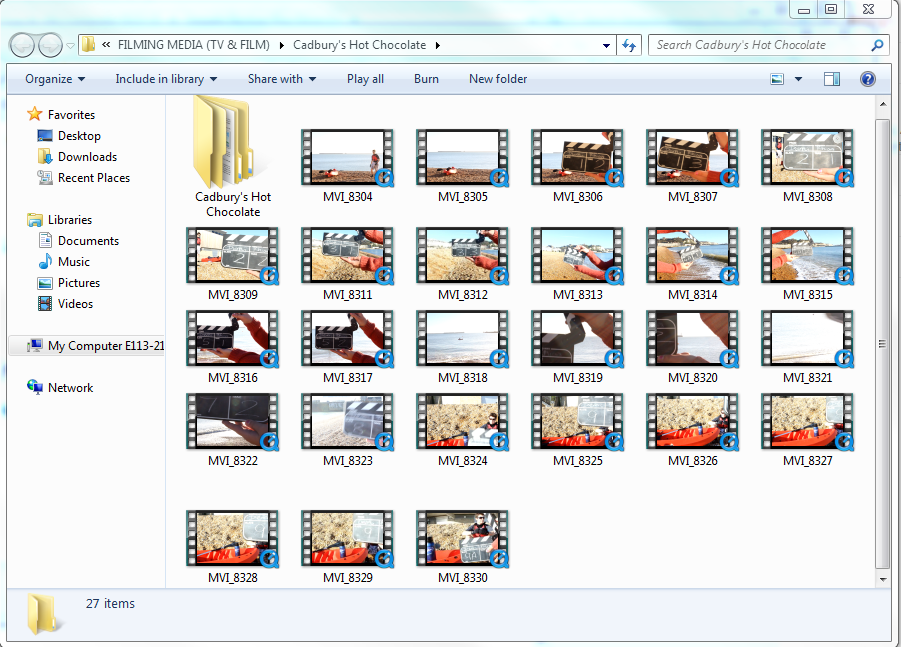The image size is (901, 647).
Task: Click the Back navigation arrow
Action: point(22,45)
